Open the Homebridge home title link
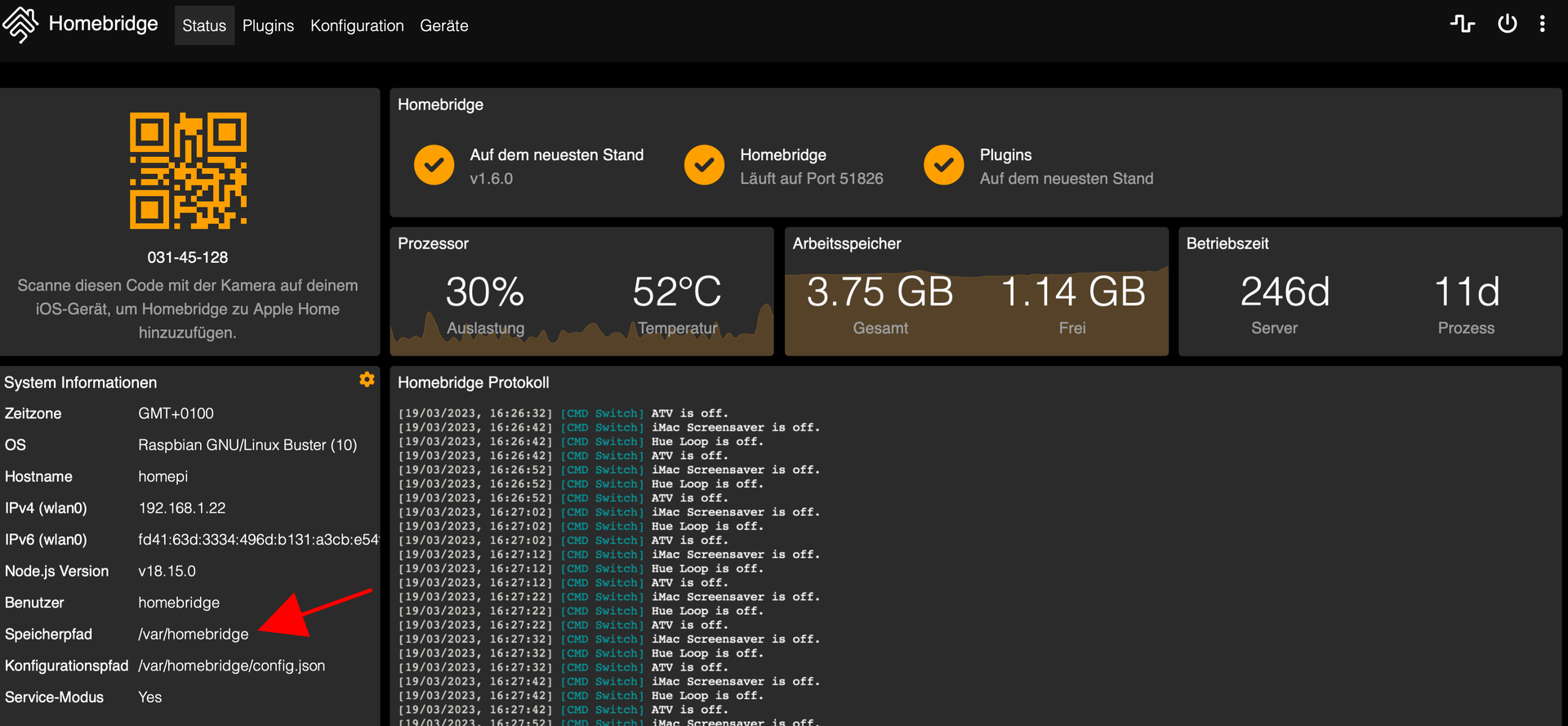 click(103, 24)
